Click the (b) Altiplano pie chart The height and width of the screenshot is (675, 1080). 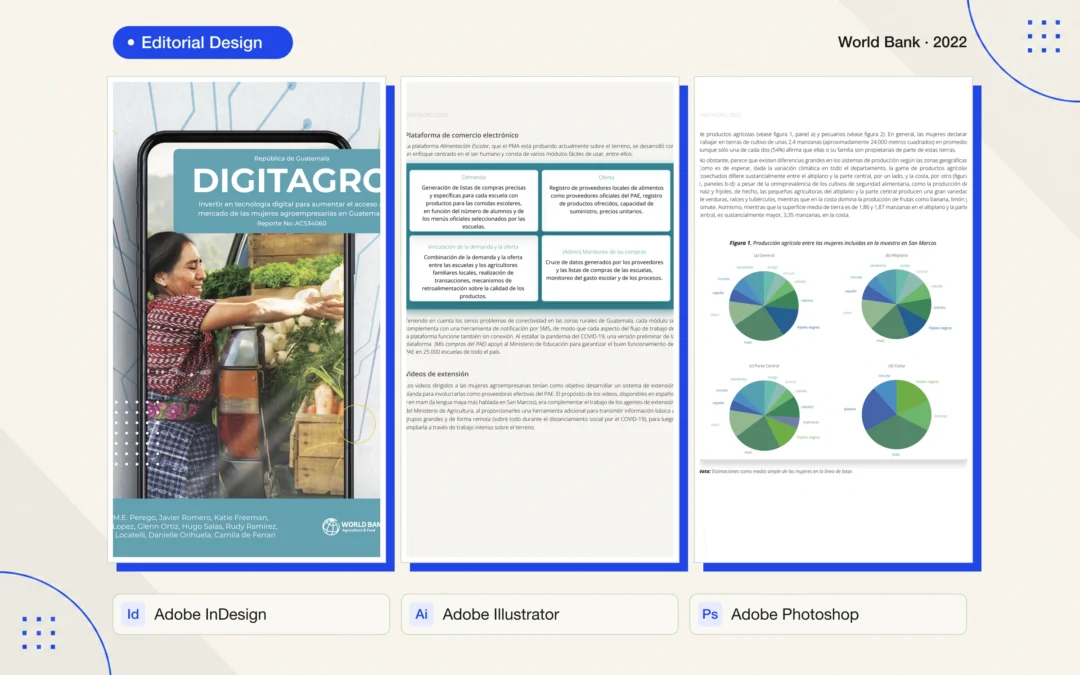pos(896,304)
